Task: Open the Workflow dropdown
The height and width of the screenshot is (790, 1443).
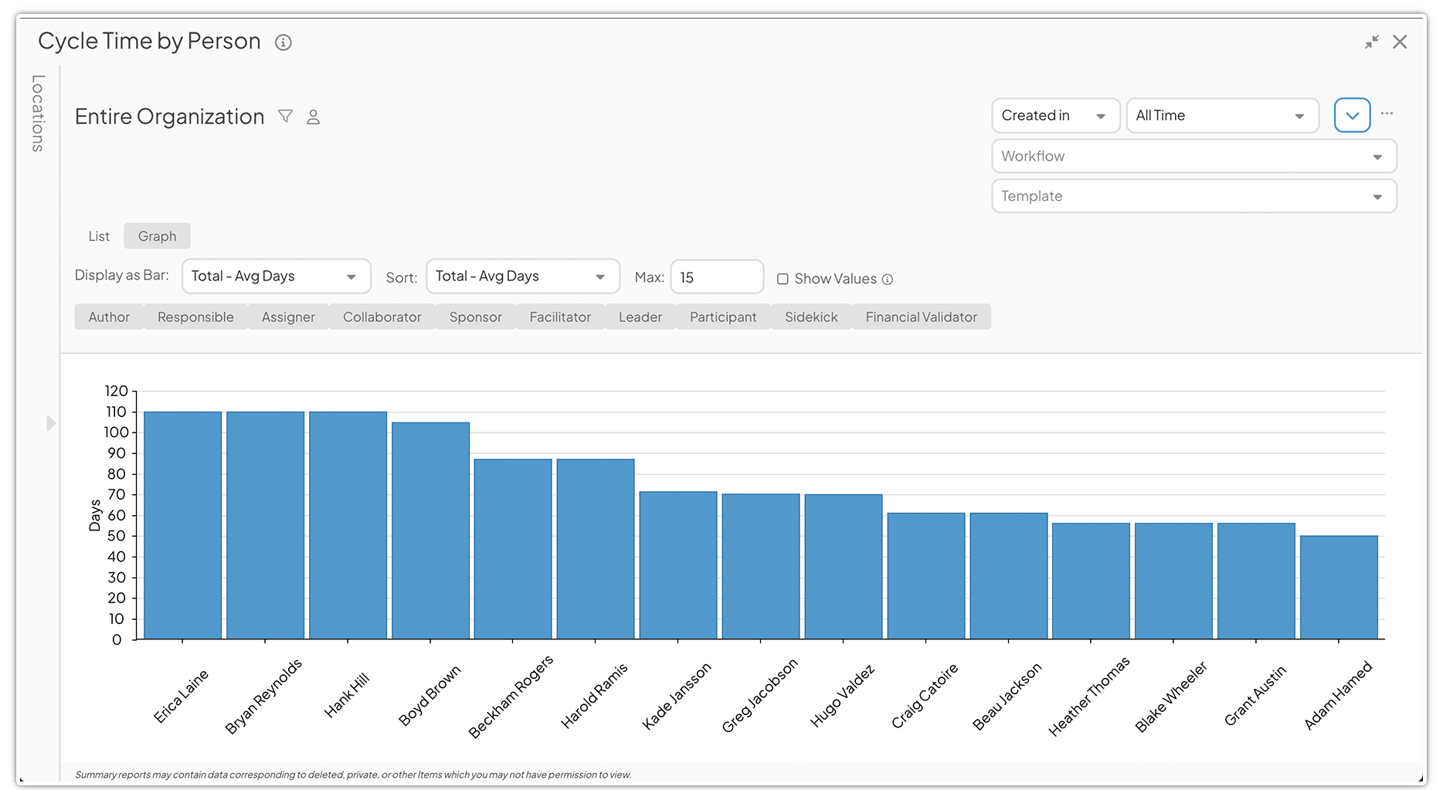Action: click(1193, 156)
